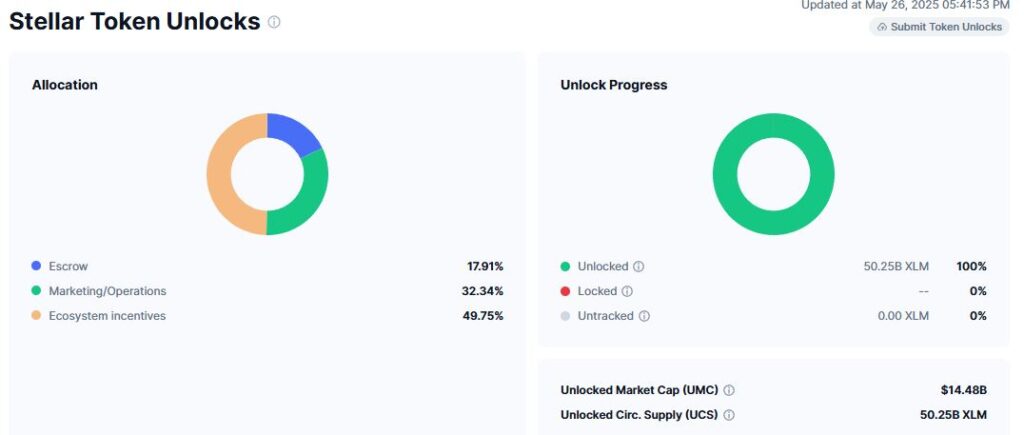Click gray Untracked legend dot
1024x435 pixels.
point(565,316)
